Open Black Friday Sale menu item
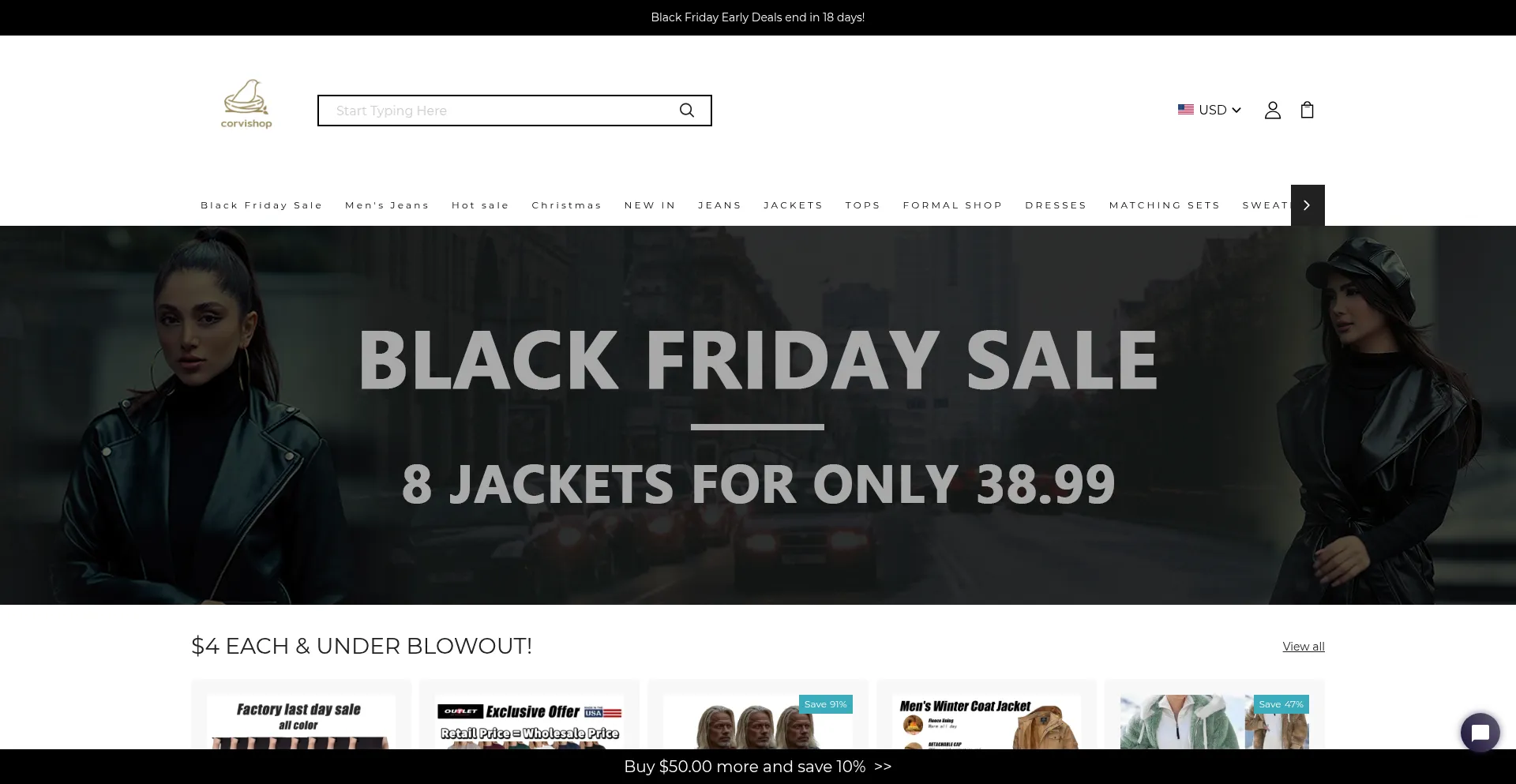This screenshot has height=784, width=1516. (x=261, y=205)
